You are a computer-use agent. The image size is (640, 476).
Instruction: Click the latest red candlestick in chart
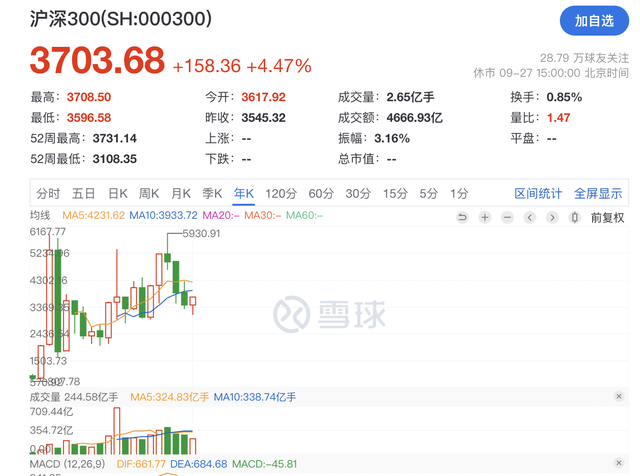[x=193, y=302]
